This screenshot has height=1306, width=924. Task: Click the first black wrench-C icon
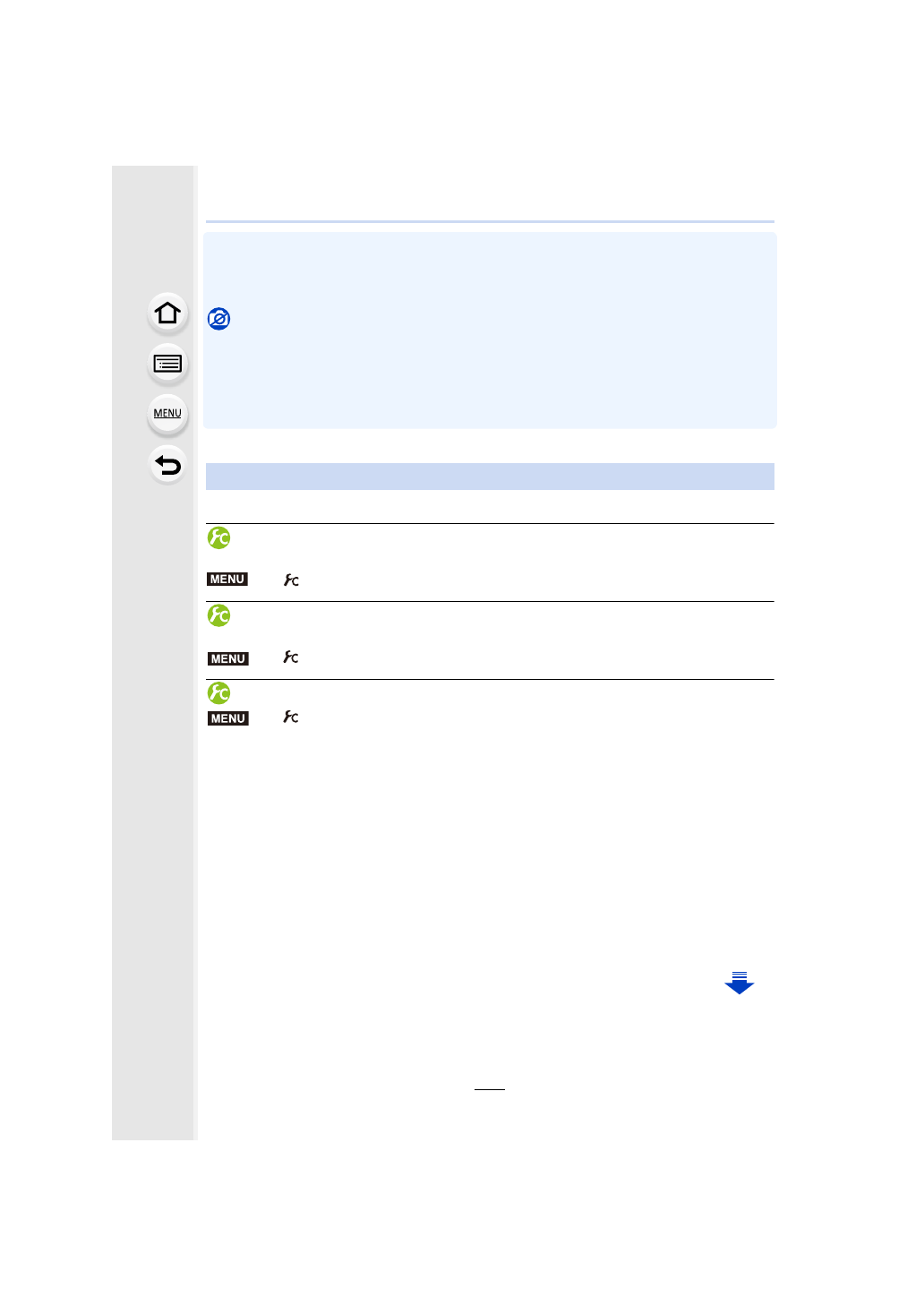pyautogui.click(x=291, y=580)
